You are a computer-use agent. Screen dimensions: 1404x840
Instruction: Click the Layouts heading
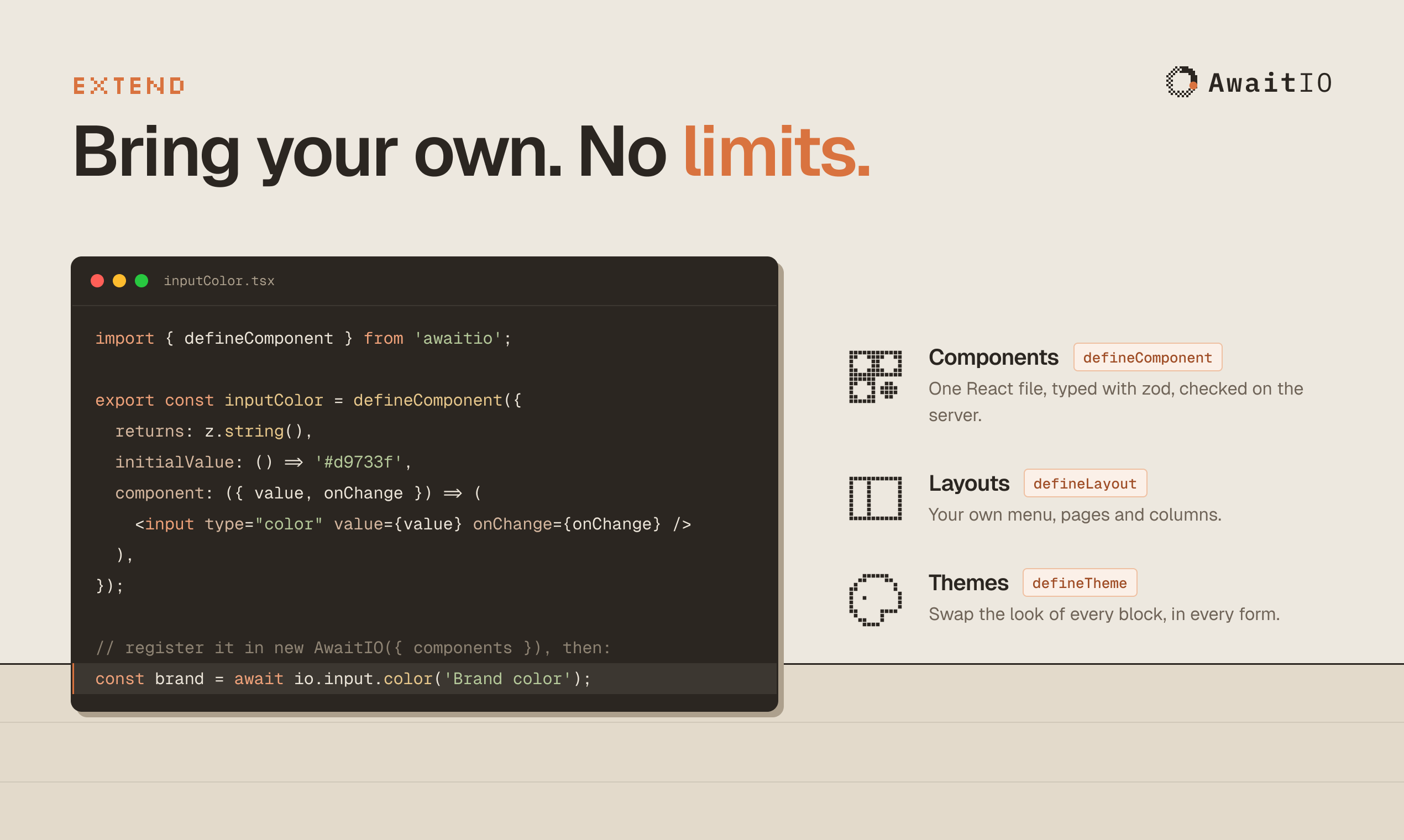coord(968,484)
